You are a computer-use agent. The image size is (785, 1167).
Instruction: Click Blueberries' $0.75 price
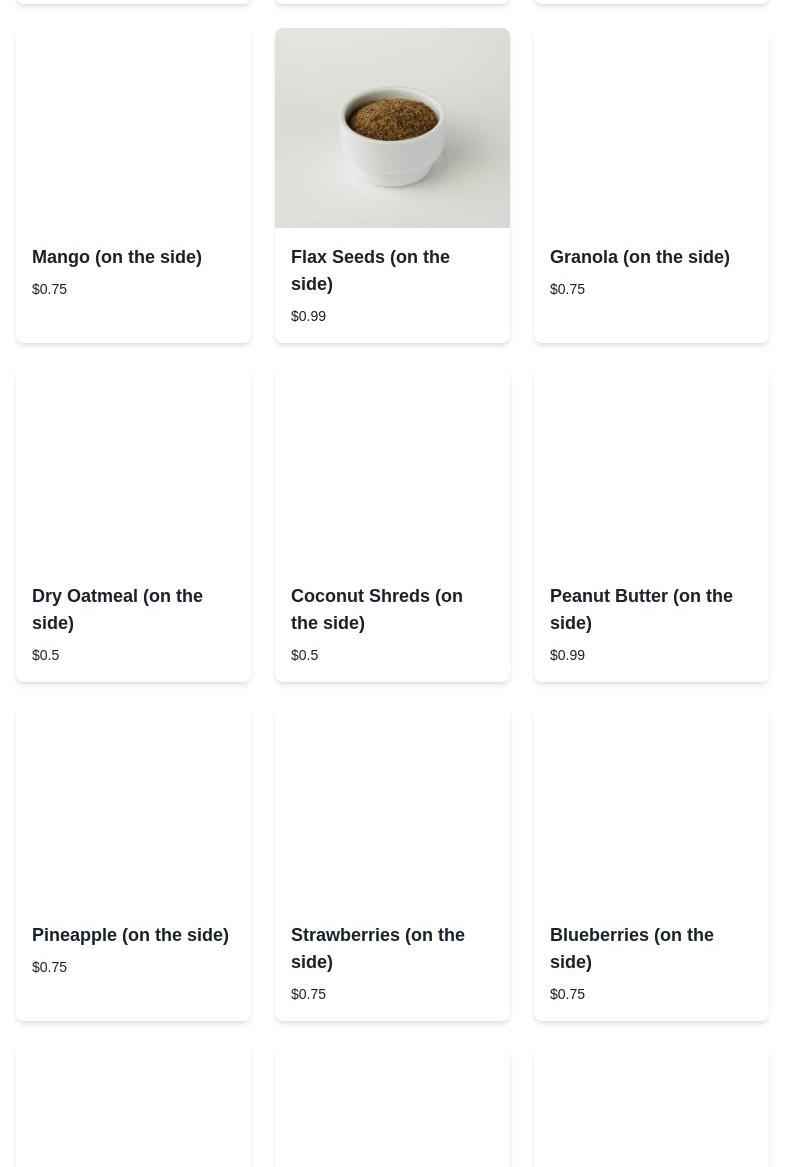567,994
